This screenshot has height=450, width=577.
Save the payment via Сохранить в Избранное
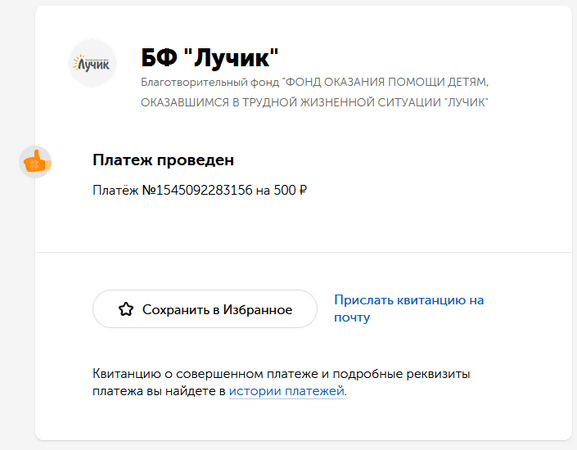coord(205,309)
